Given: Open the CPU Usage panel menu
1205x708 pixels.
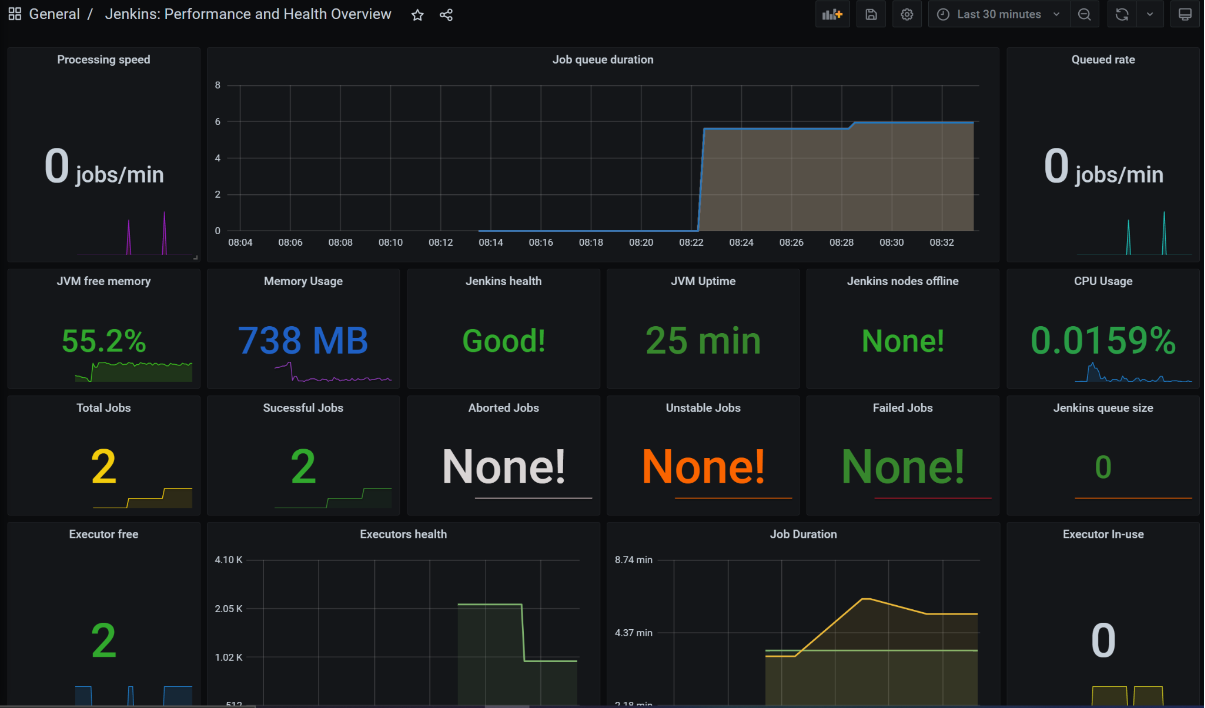Looking at the screenshot, I should pos(1103,281).
